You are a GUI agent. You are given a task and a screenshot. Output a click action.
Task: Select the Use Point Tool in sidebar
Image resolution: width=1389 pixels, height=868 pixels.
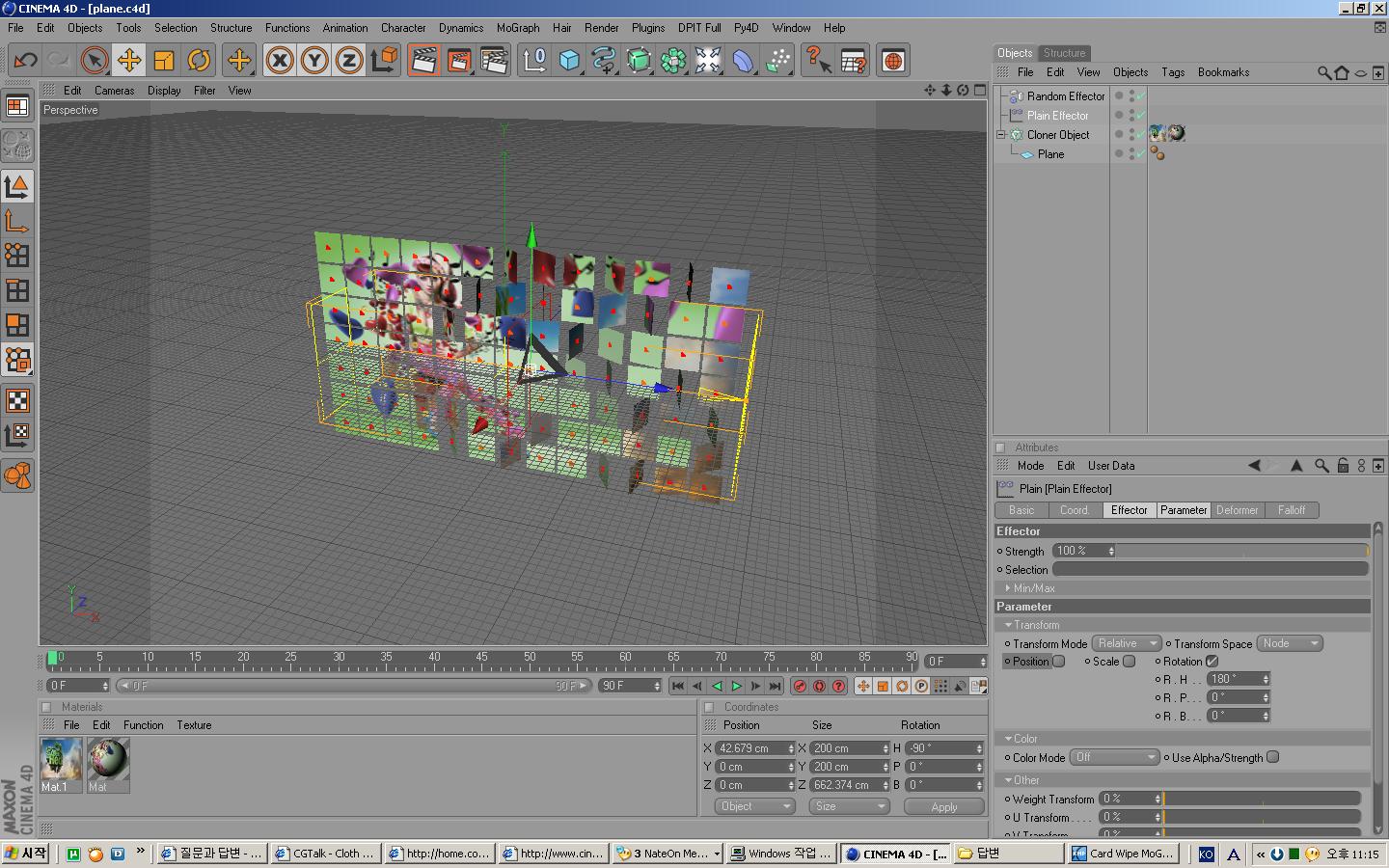(x=17, y=256)
